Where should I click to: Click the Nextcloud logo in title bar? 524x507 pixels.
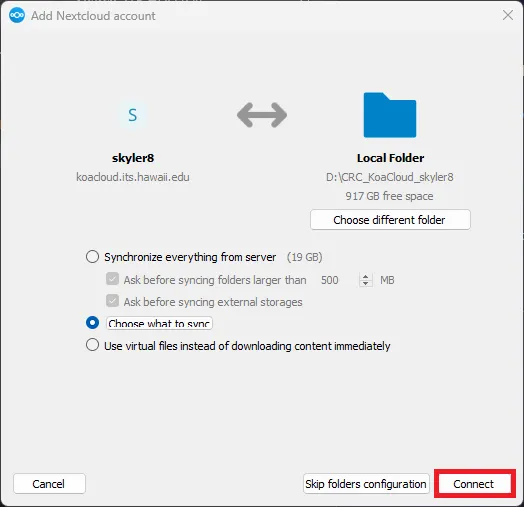17,15
